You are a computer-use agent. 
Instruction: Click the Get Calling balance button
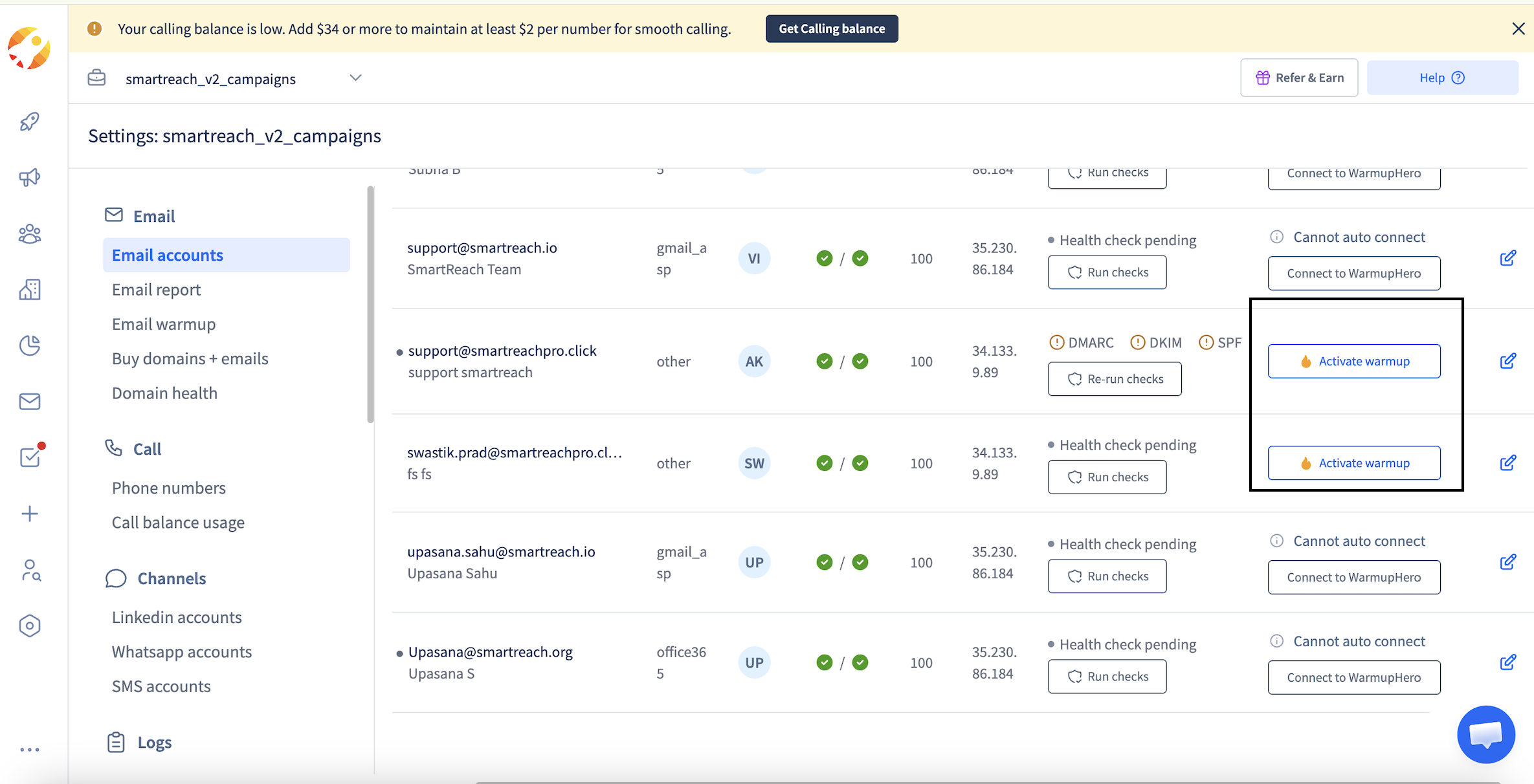pos(832,28)
